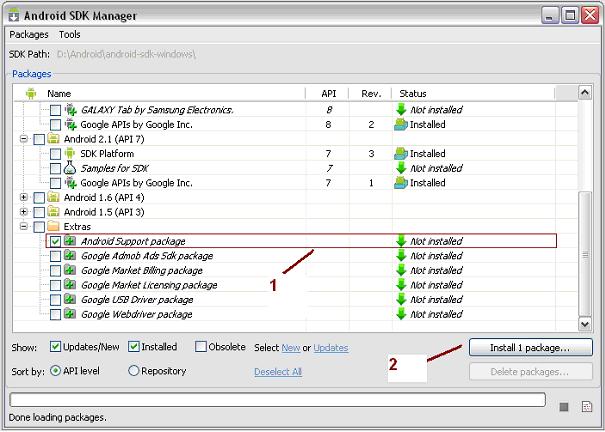Click the Not installed arrow for Google USB Driver
This screenshot has height=432, width=605.
coord(401,299)
